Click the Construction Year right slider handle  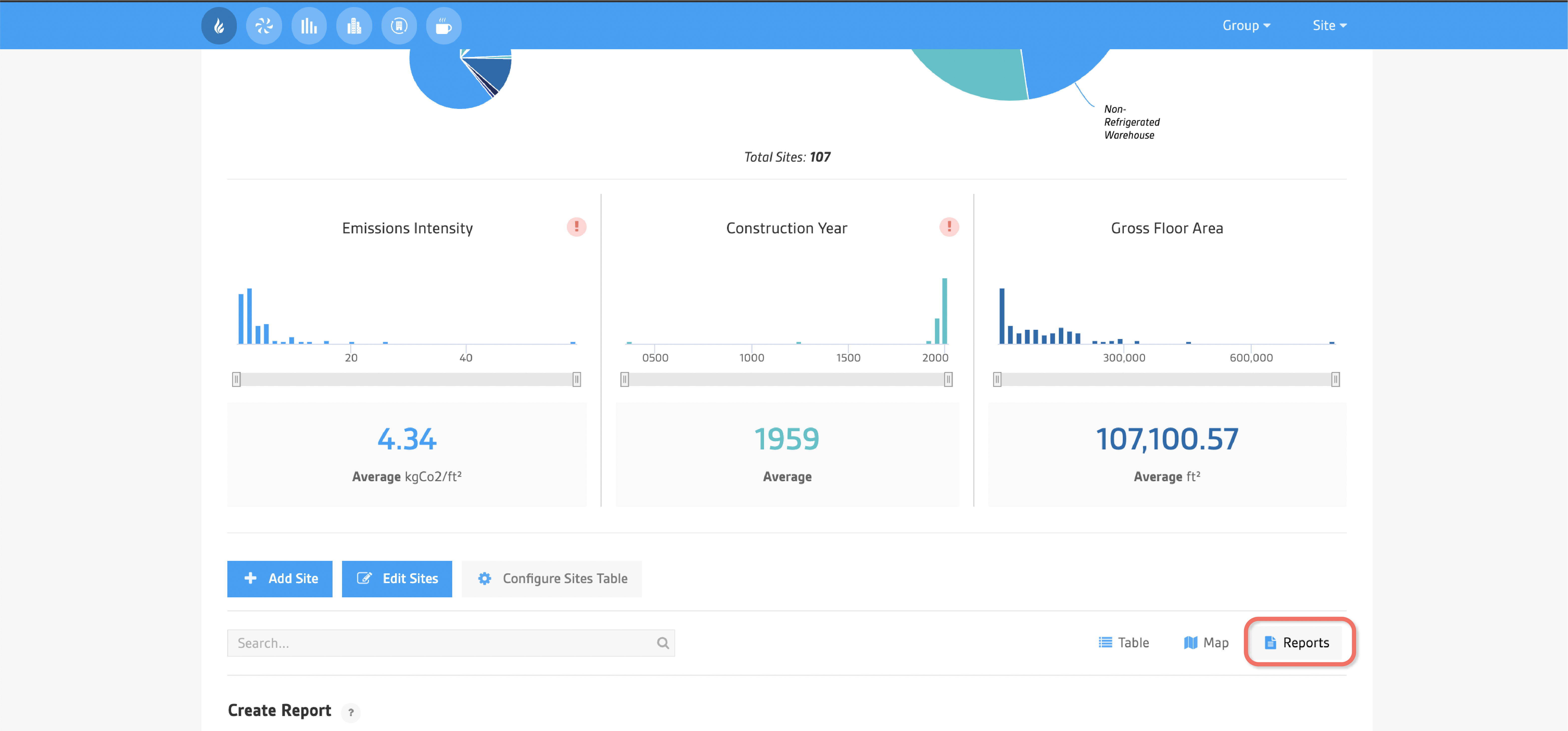tap(948, 379)
